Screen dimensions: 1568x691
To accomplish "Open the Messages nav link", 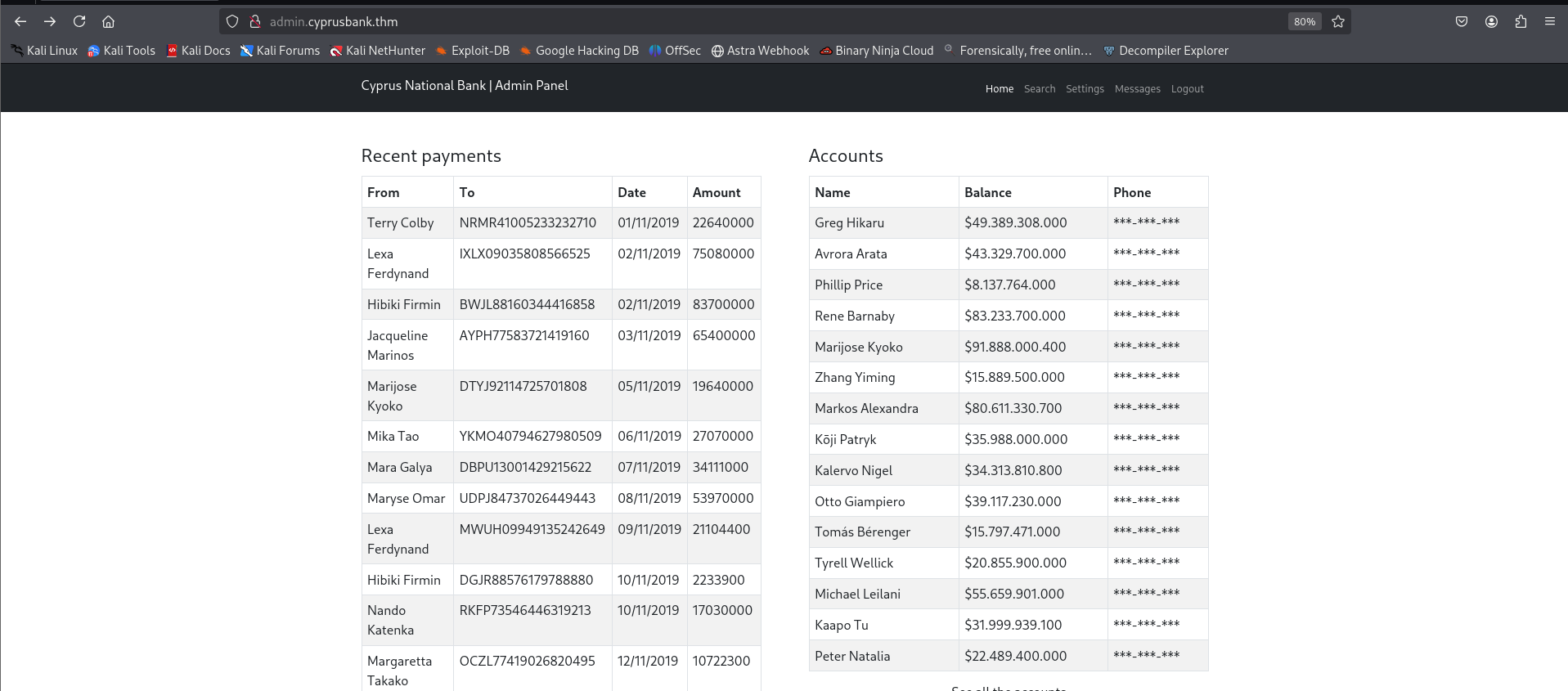I will [x=1137, y=89].
